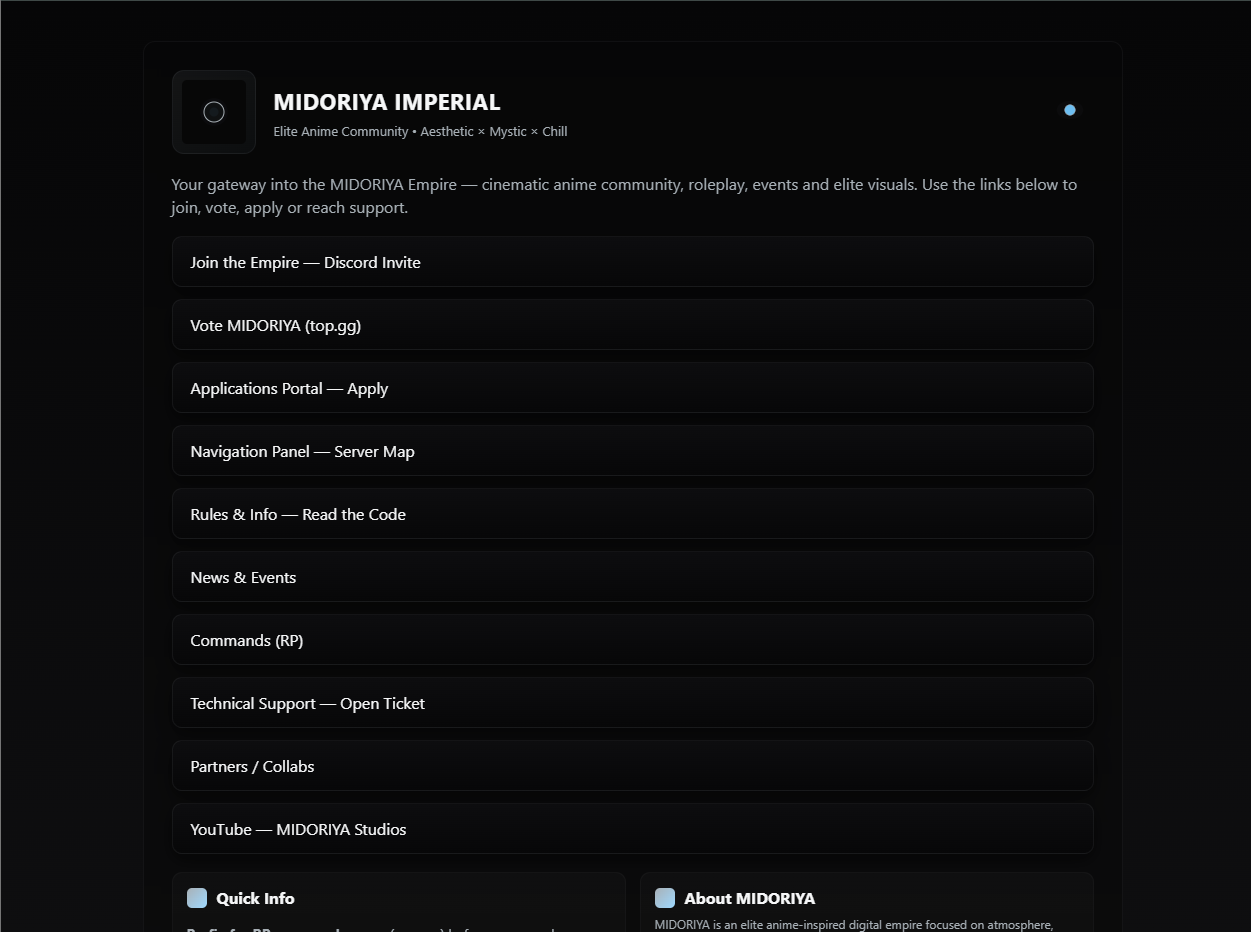Open the Commands (RP) link
Screen dimensions: 1251x932
[x=632, y=640]
